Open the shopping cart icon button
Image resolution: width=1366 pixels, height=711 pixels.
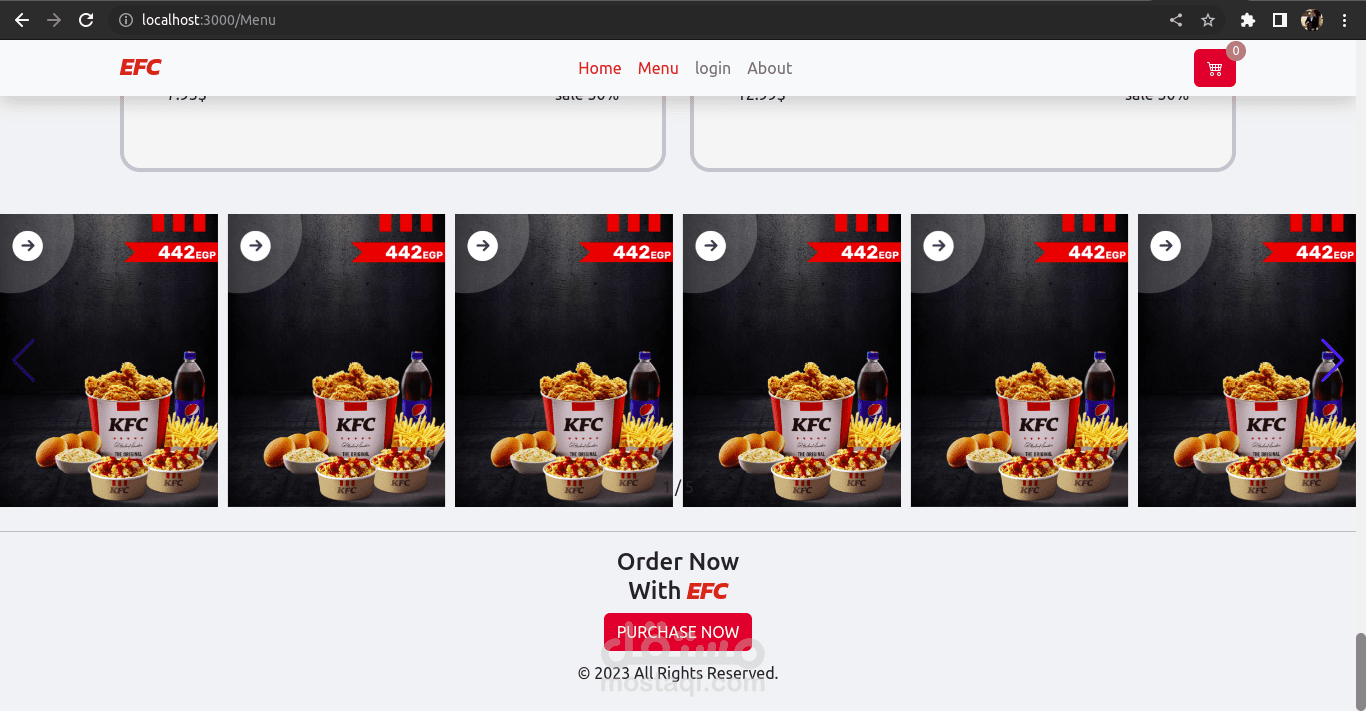(1214, 68)
